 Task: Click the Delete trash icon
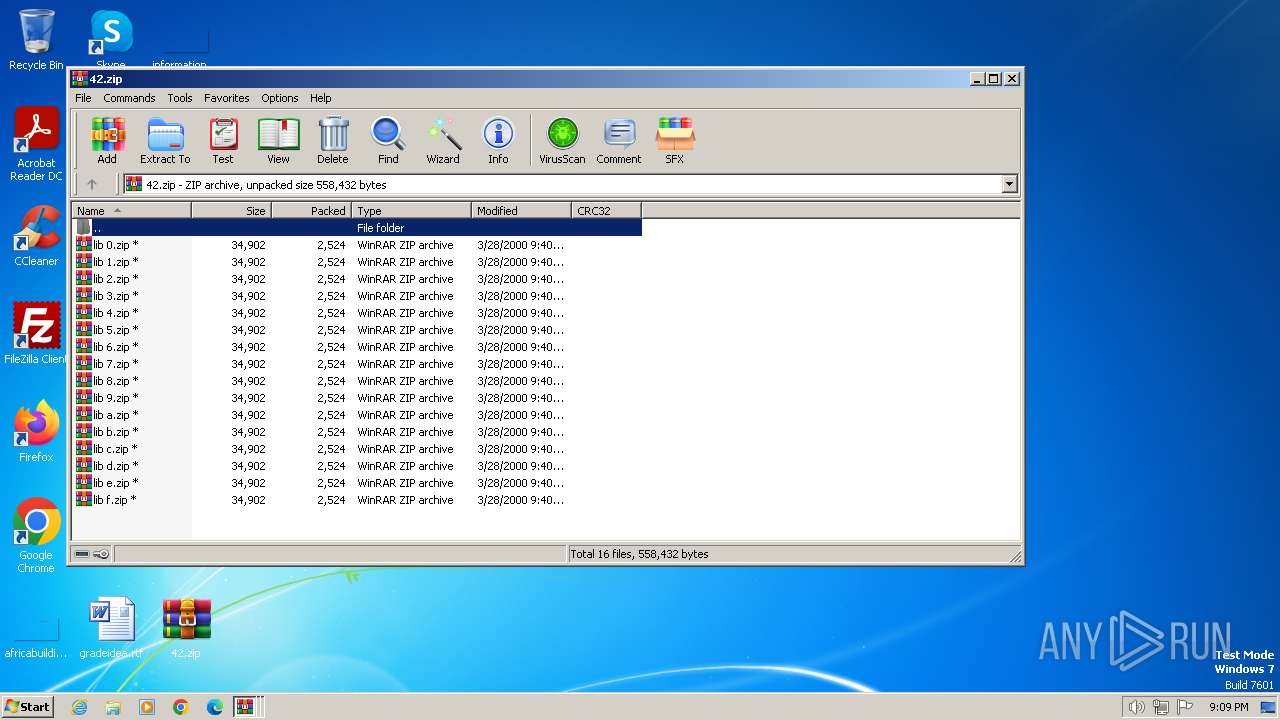coord(333,140)
